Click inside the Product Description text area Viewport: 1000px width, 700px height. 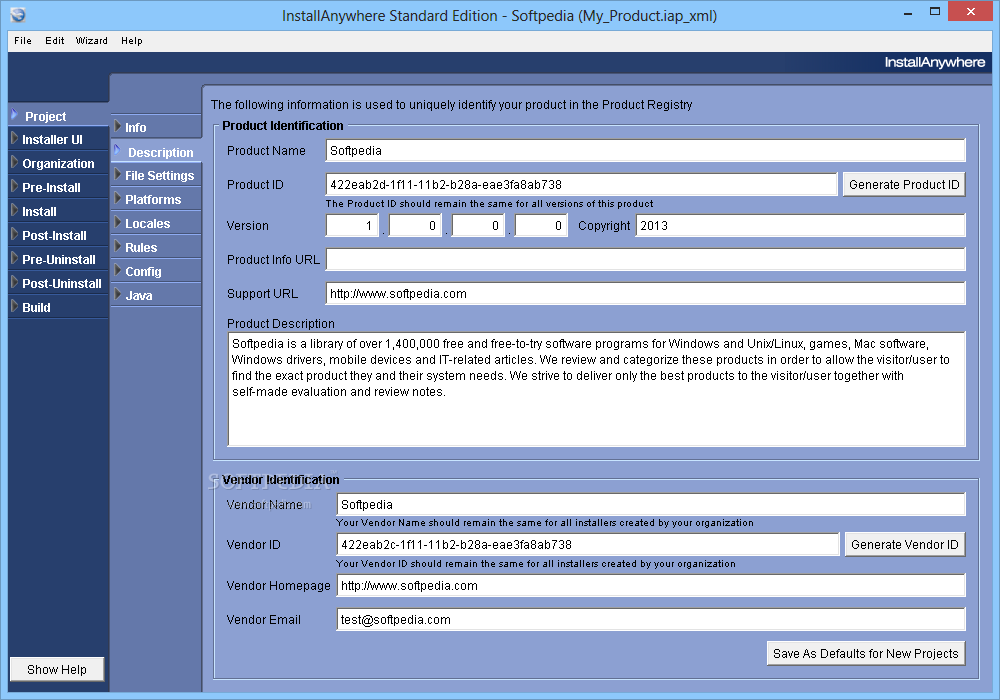pos(596,389)
